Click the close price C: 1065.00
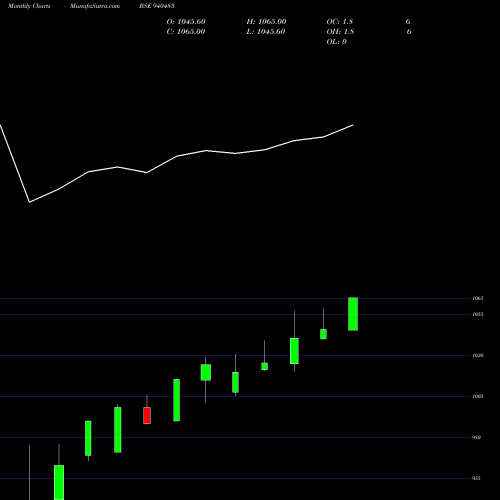 [x=186, y=32]
